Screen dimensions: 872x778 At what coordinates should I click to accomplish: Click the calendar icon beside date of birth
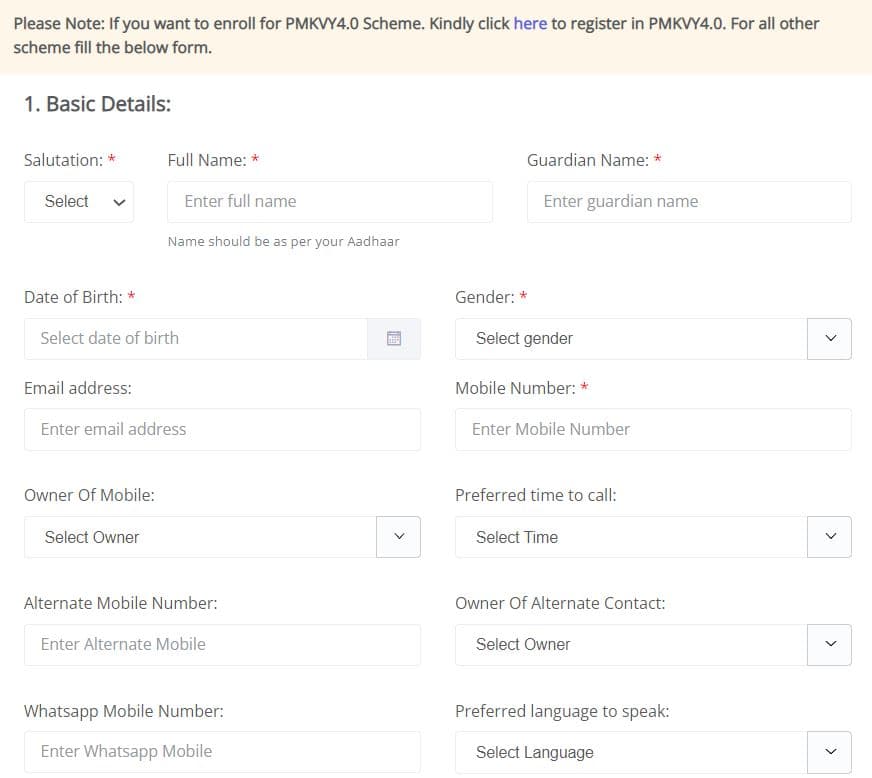[394, 339]
